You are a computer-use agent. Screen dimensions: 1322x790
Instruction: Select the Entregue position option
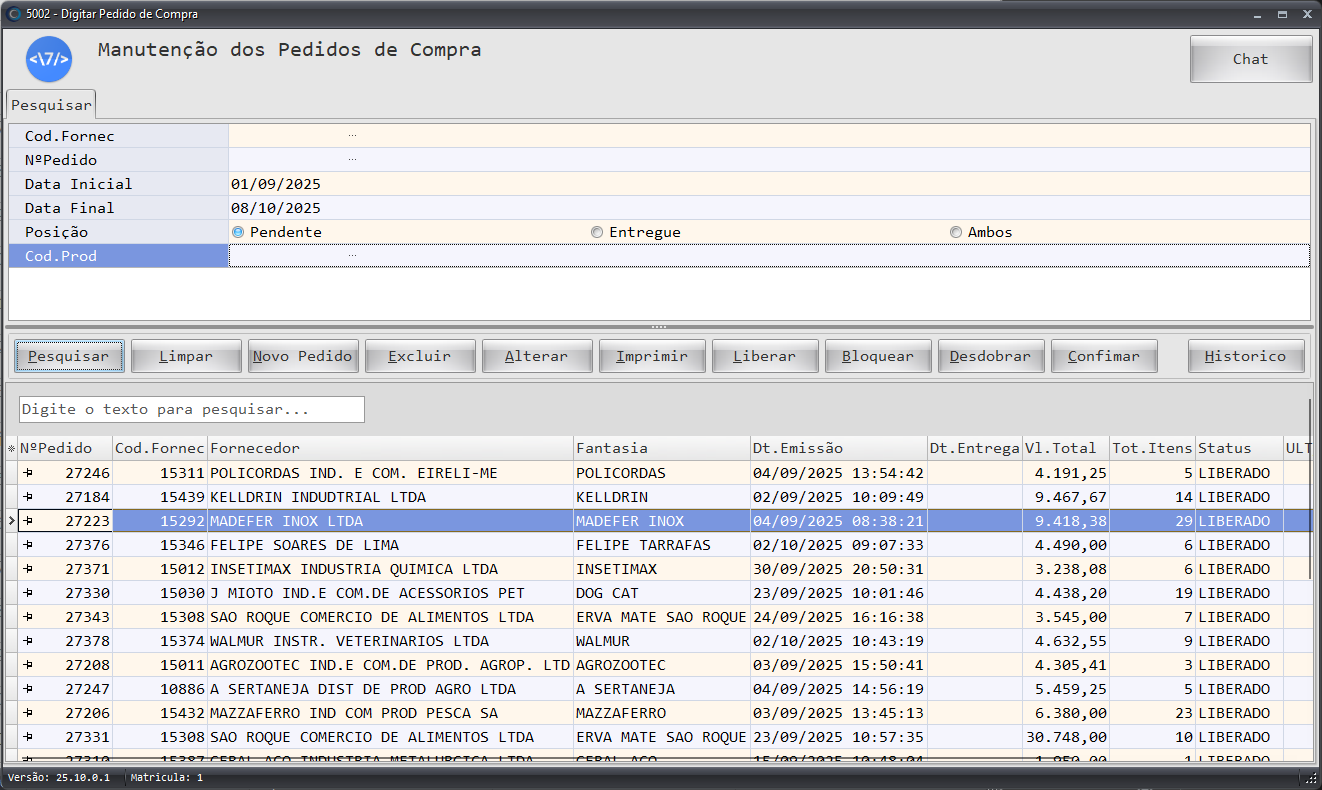tap(597, 232)
